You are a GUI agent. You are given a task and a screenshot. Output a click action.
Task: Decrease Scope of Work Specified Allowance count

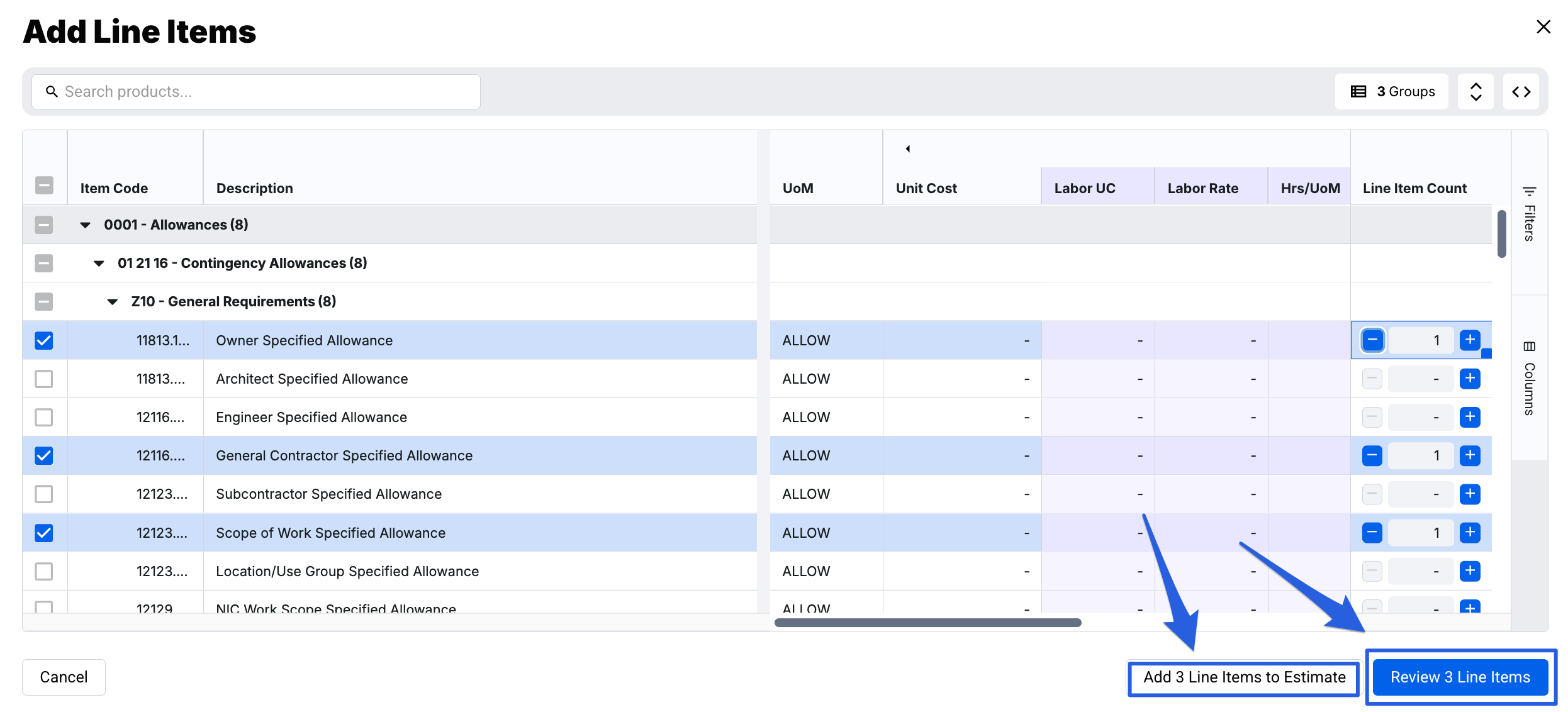click(1372, 533)
